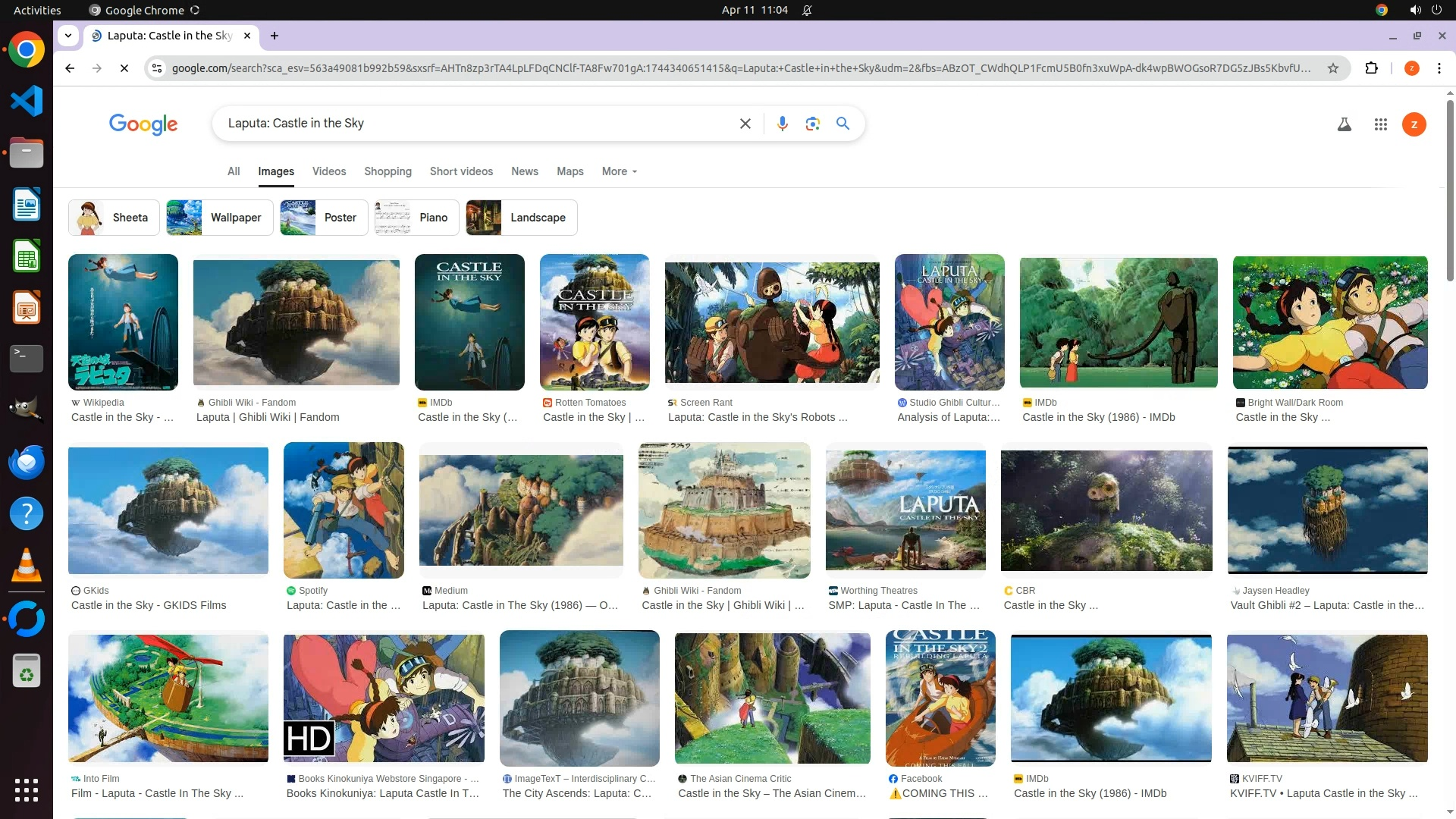Click the magnifier search button icon
1456x819 pixels.
click(x=843, y=124)
